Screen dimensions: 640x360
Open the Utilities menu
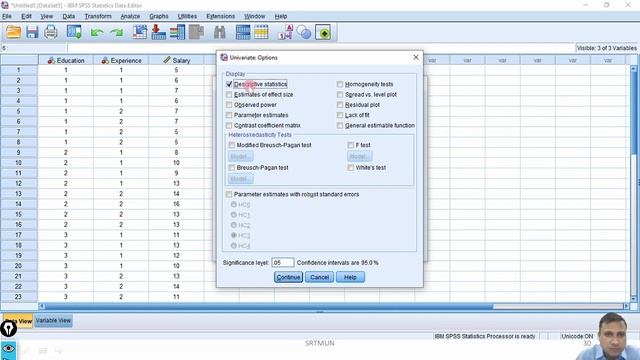click(x=187, y=16)
